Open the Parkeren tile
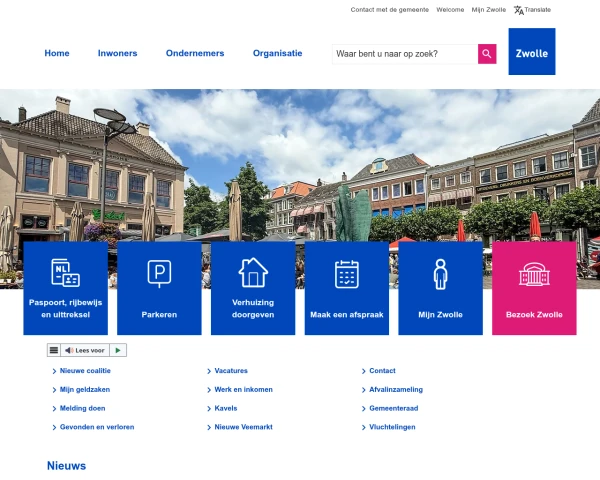 tap(159, 288)
